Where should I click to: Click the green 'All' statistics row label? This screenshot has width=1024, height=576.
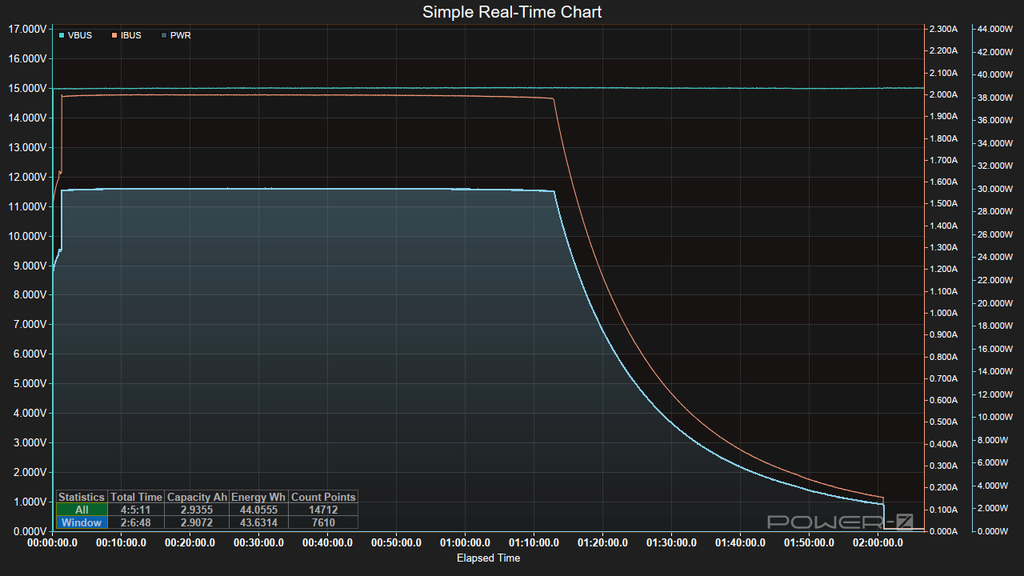click(x=82, y=510)
